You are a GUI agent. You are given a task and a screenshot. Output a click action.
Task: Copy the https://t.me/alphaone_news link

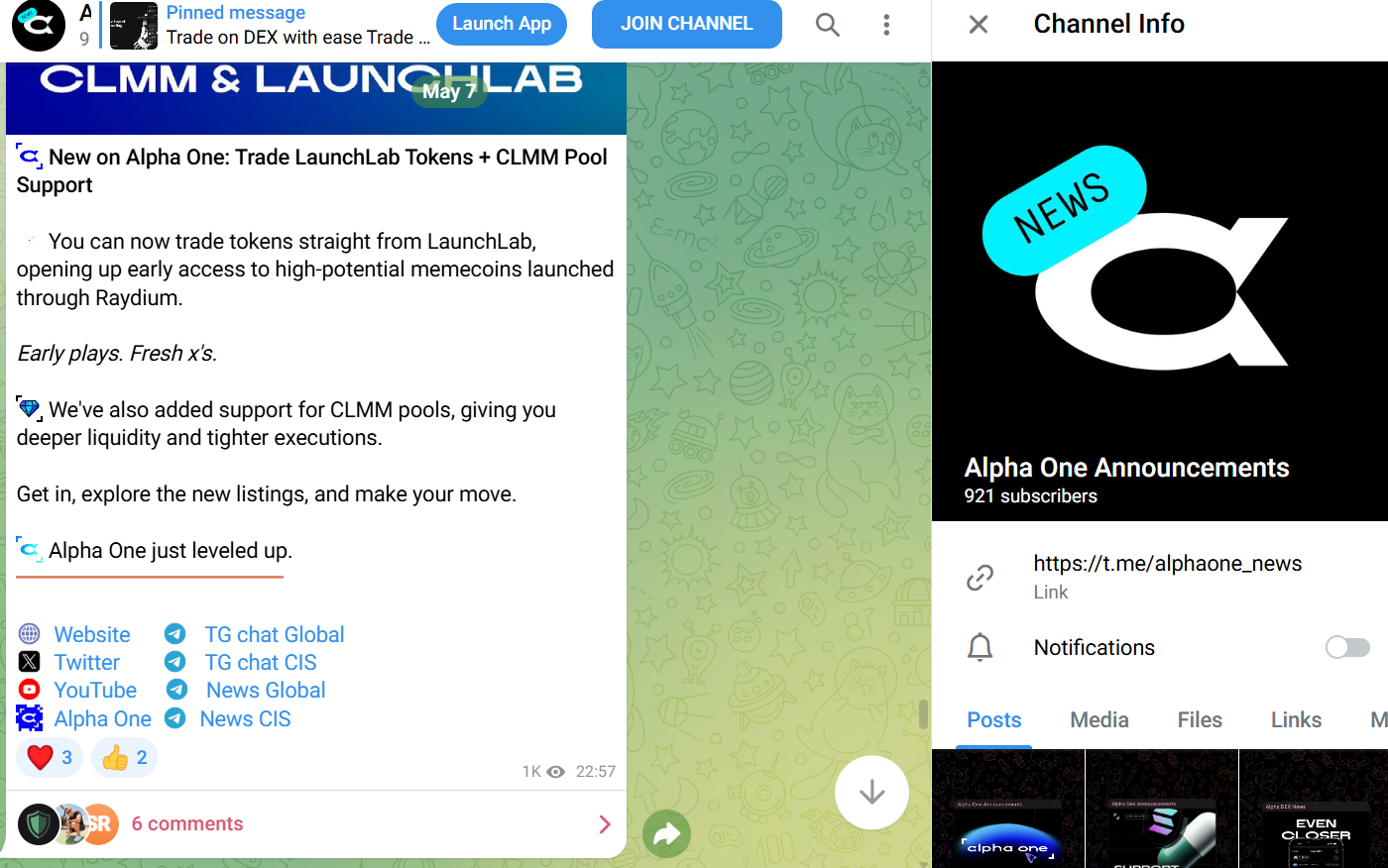point(1167,563)
